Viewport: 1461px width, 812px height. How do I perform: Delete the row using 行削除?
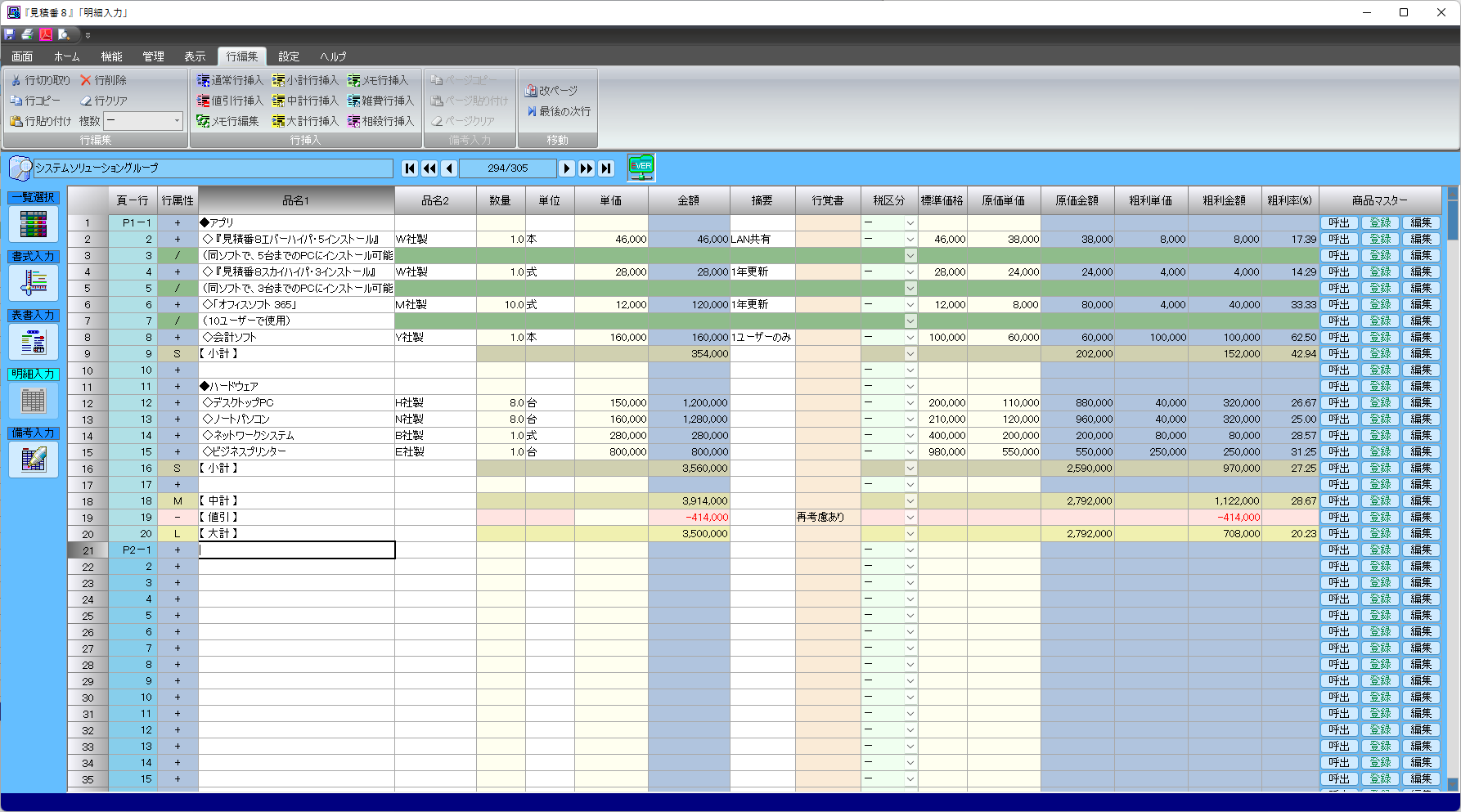pyautogui.click(x=103, y=80)
